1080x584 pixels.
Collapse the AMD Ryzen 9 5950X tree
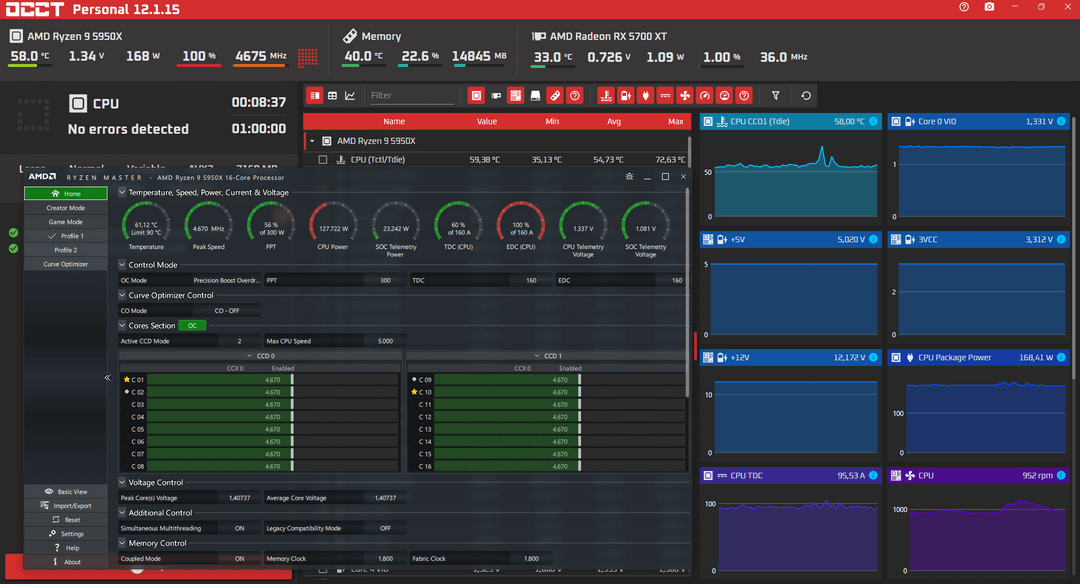pyautogui.click(x=312, y=141)
